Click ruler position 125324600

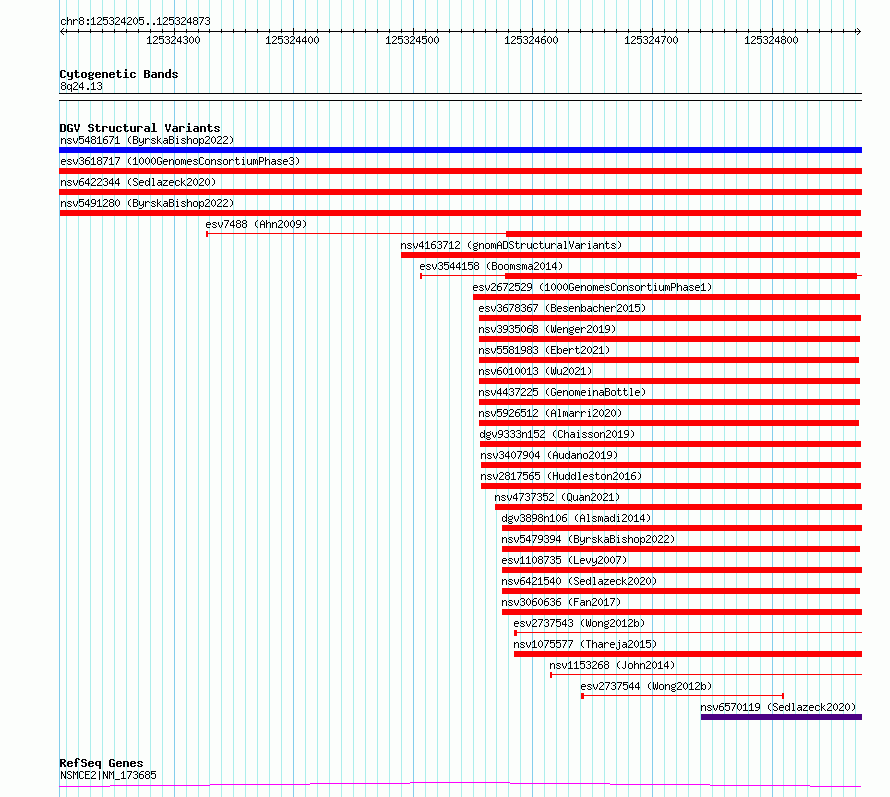[x=531, y=40]
